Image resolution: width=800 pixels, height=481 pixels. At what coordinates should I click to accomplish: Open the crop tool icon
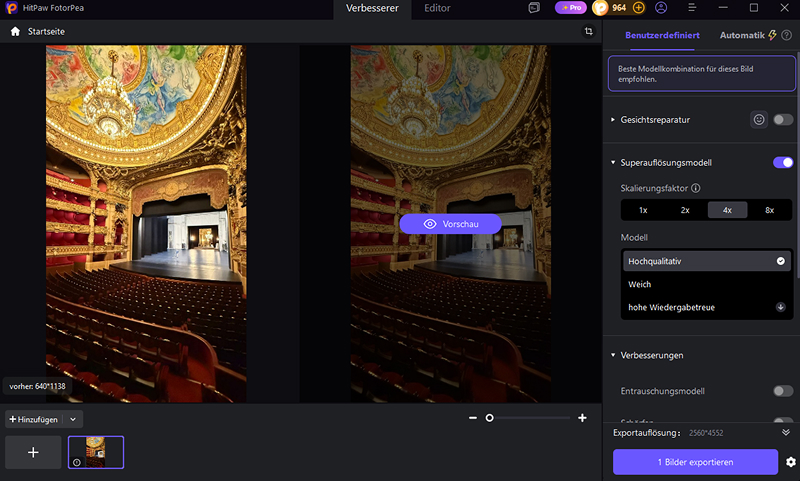(x=588, y=31)
